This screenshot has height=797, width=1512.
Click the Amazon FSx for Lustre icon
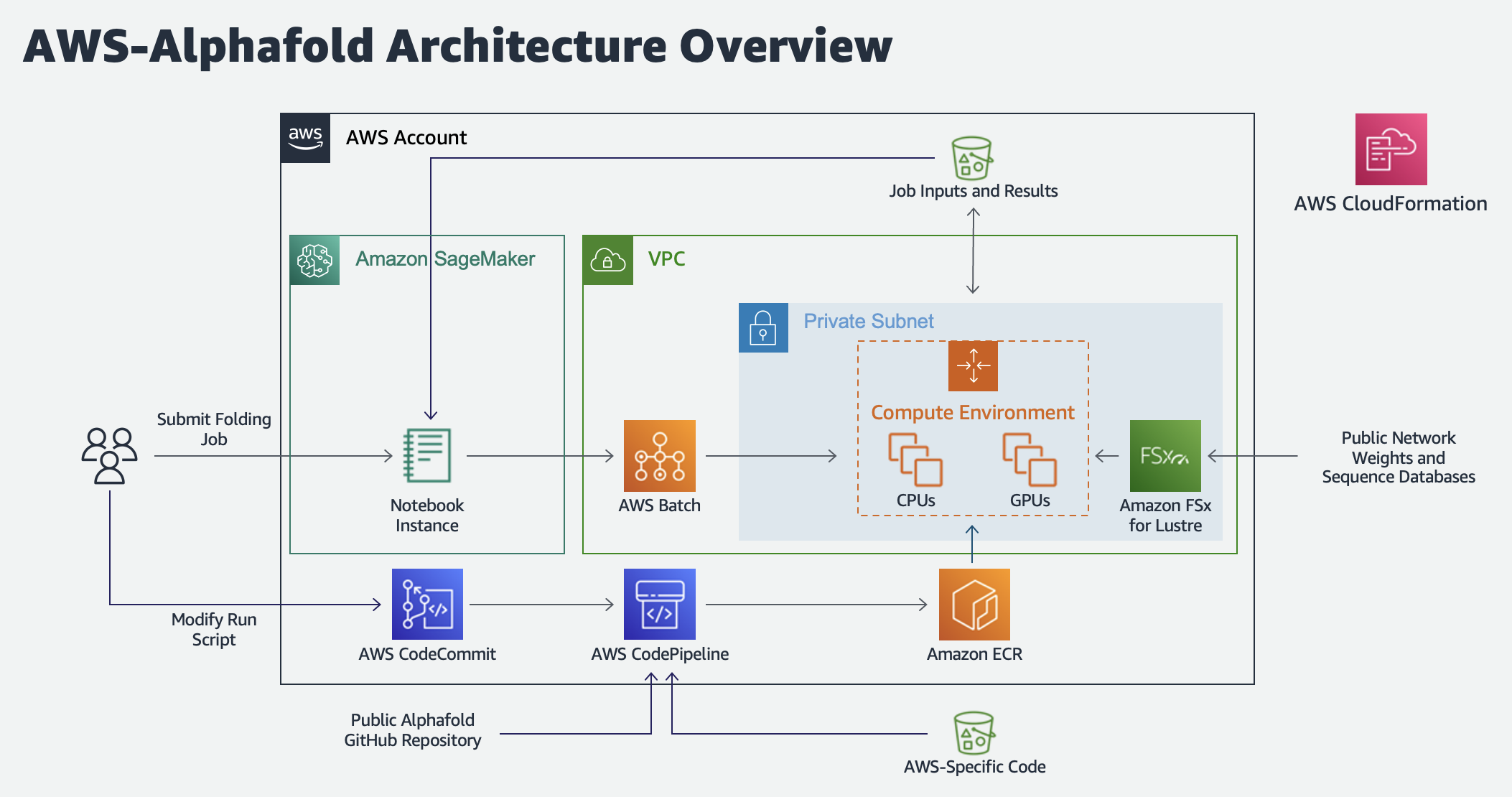pyautogui.click(x=1165, y=456)
